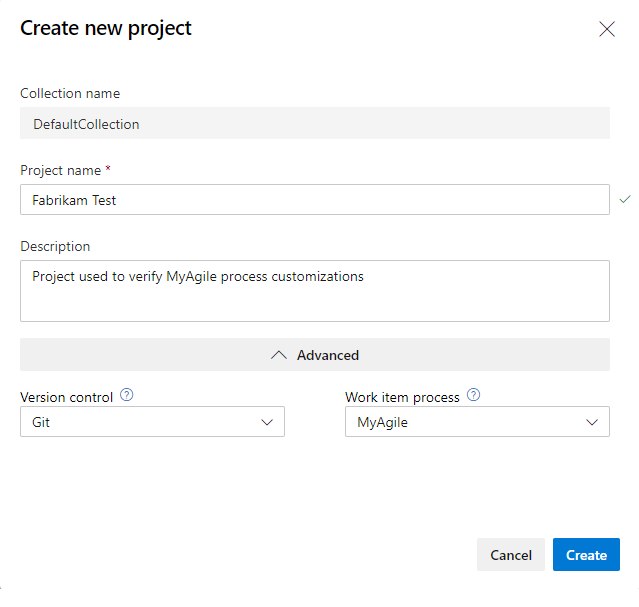This screenshot has width=639, height=607.
Task: Close the Create new project dialog
Action: [x=606, y=29]
